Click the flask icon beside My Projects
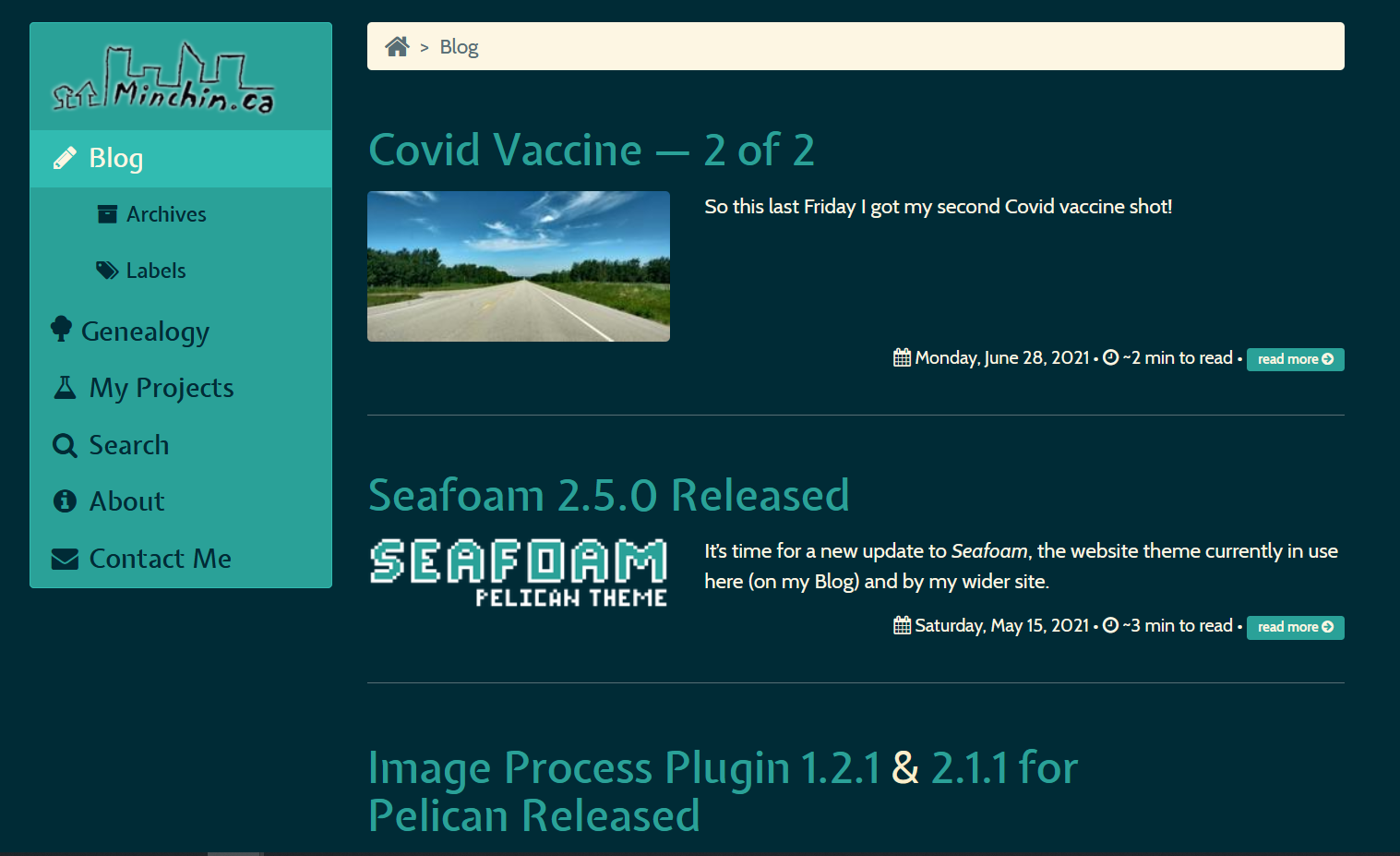Image resolution: width=1400 pixels, height=856 pixels. tap(65, 388)
